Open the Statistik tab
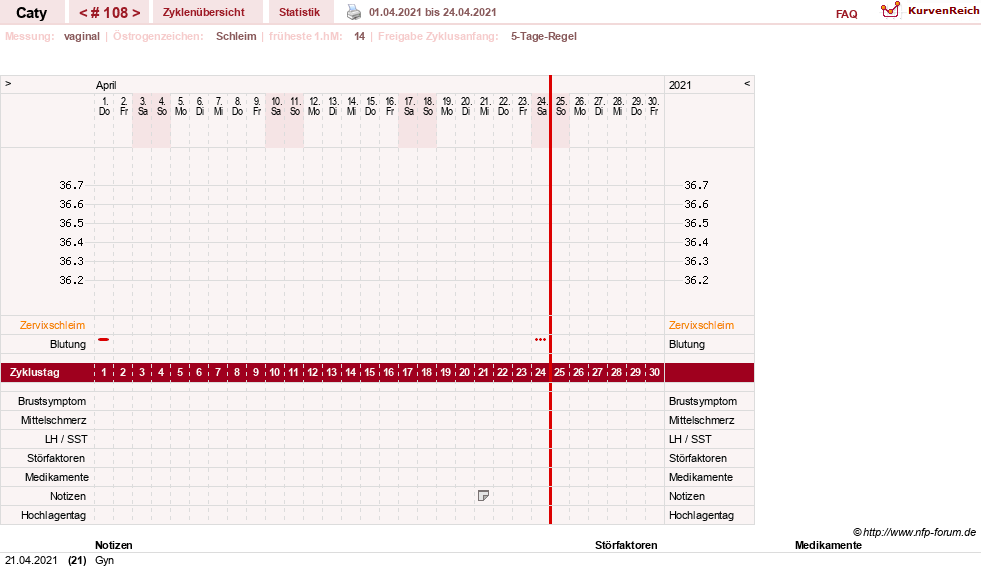Image resolution: width=981 pixels, height=584 pixels. pyautogui.click(x=299, y=12)
